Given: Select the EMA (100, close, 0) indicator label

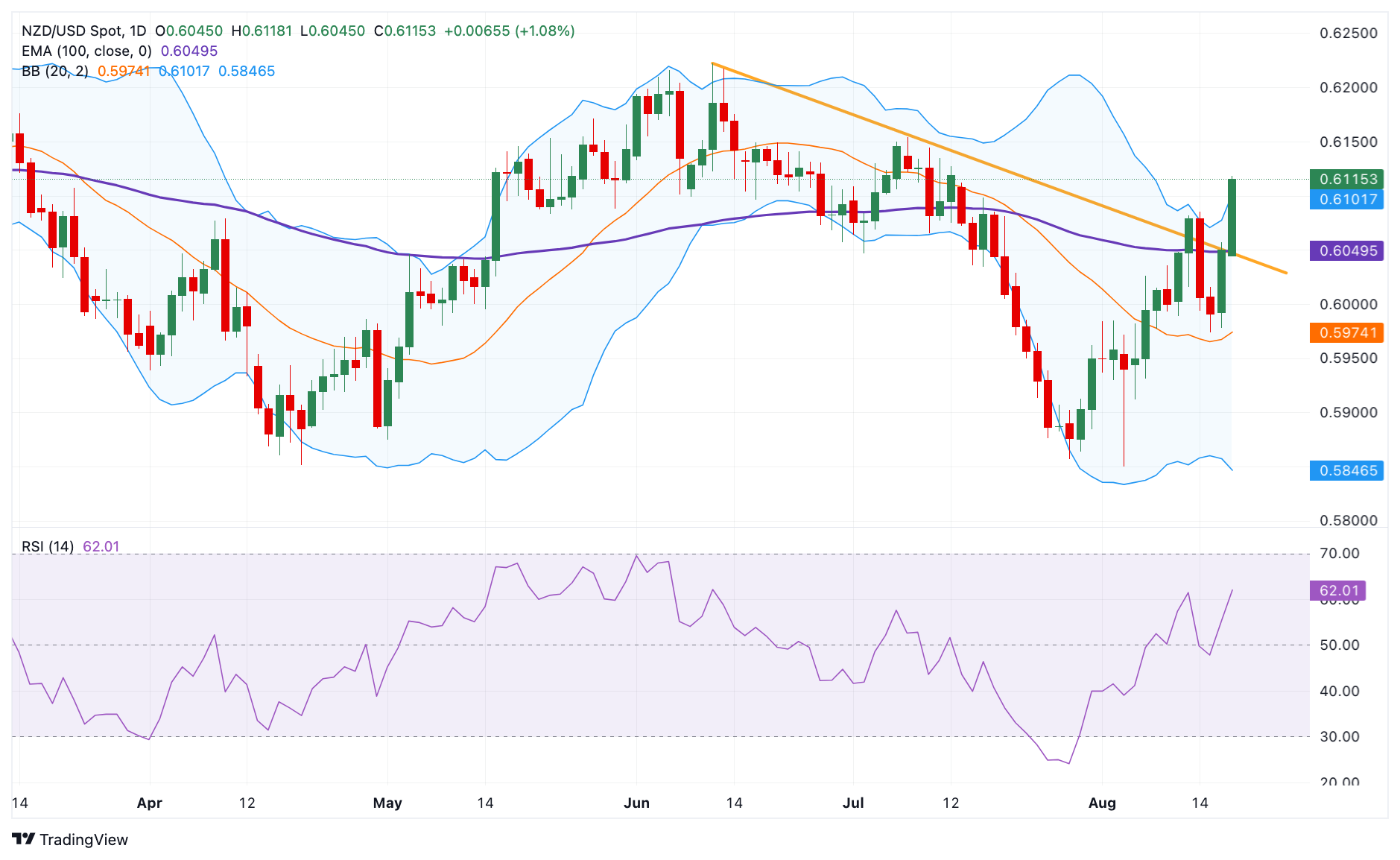Looking at the screenshot, I should coord(86,51).
